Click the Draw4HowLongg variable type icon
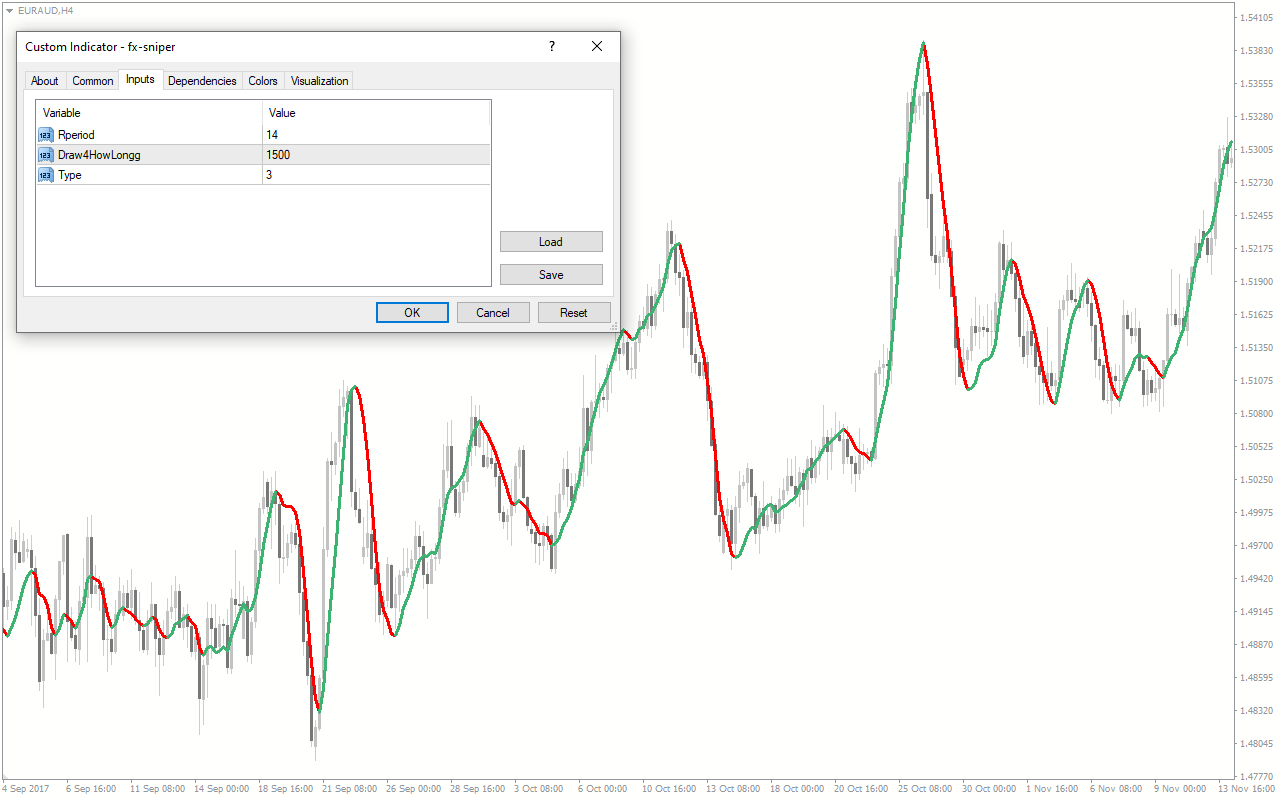 (x=46, y=155)
